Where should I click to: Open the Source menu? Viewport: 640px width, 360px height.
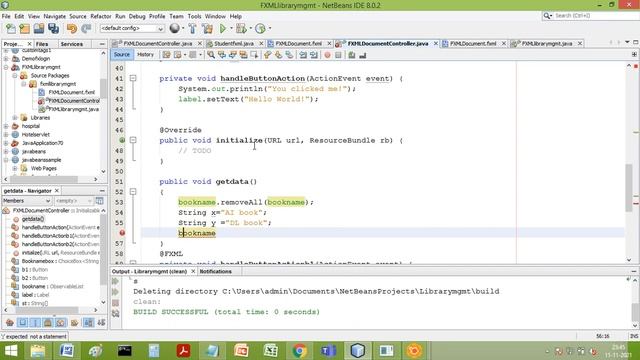(78, 16)
